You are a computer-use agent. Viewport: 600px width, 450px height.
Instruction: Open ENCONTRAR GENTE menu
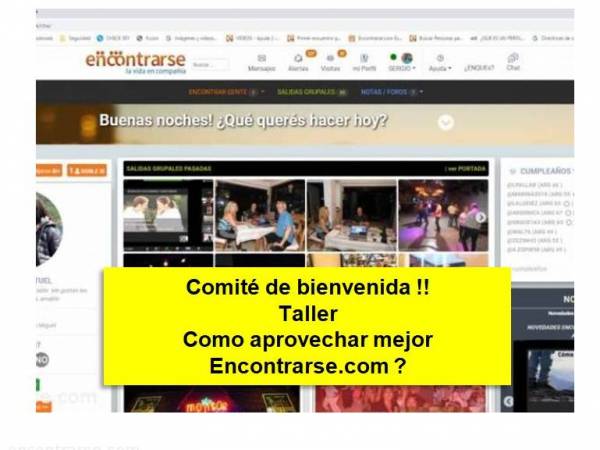(226, 92)
